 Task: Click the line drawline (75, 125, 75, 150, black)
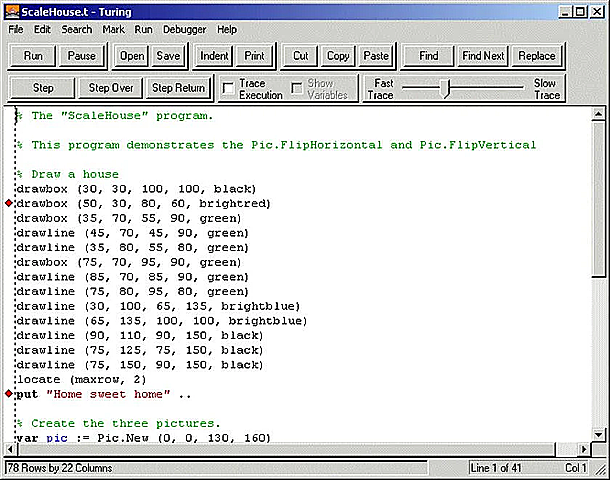tap(140, 350)
